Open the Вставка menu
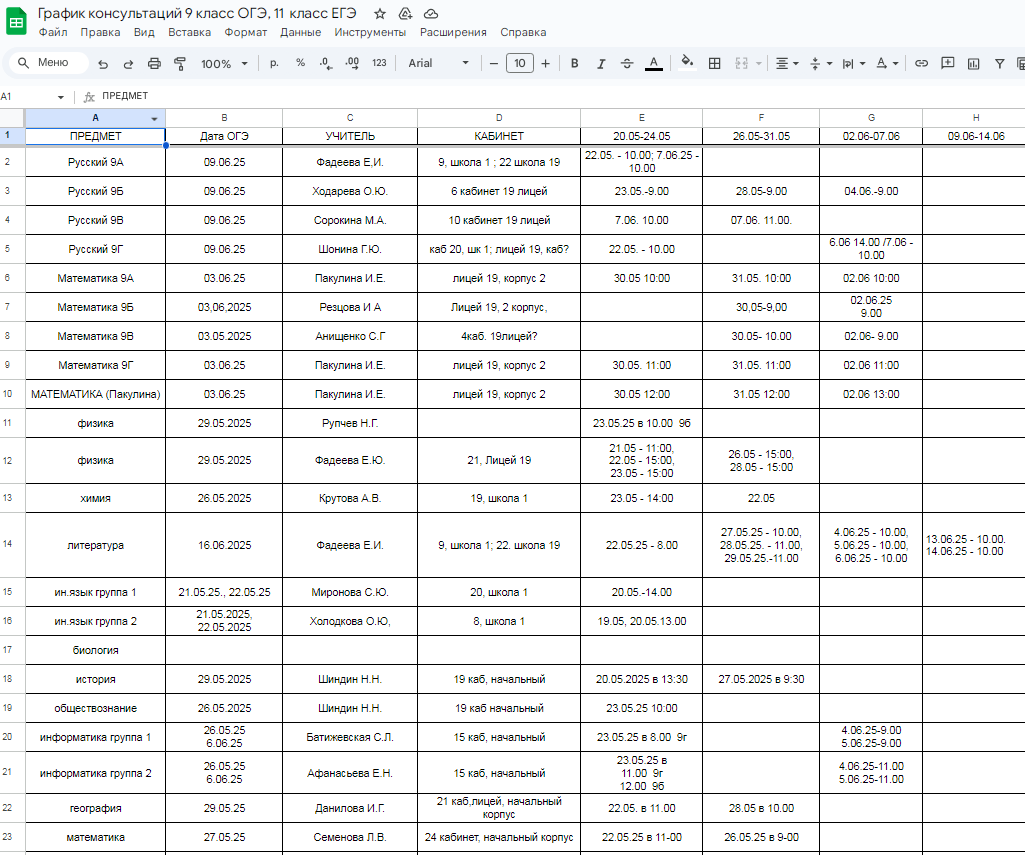Viewport: 1025px width, 855px height. tap(189, 32)
